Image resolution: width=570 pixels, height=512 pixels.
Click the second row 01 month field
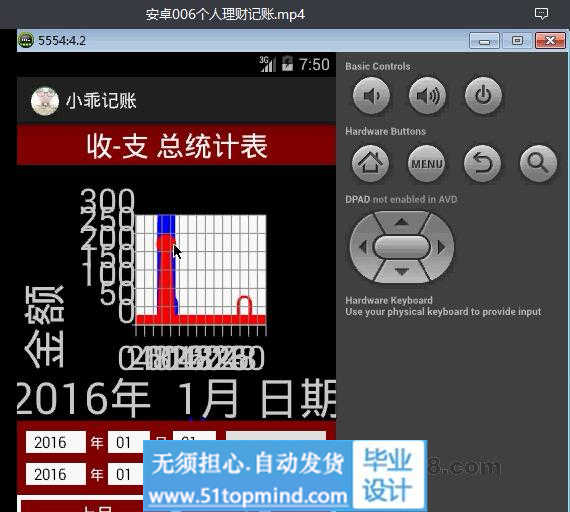pos(126,474)
